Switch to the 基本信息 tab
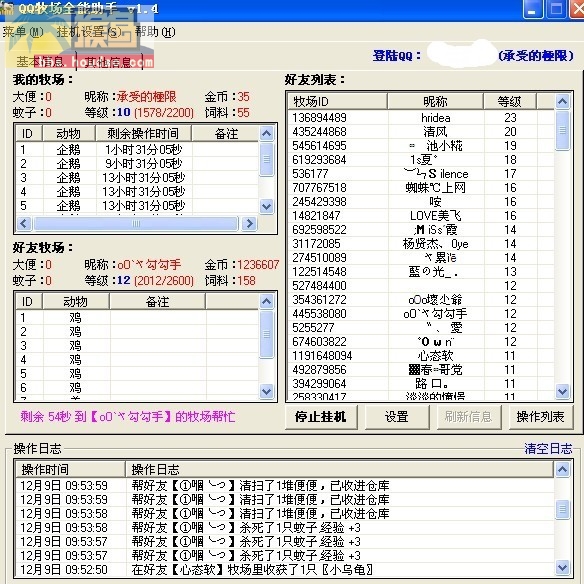The image size is (584, 584). [x=40, y=61]
